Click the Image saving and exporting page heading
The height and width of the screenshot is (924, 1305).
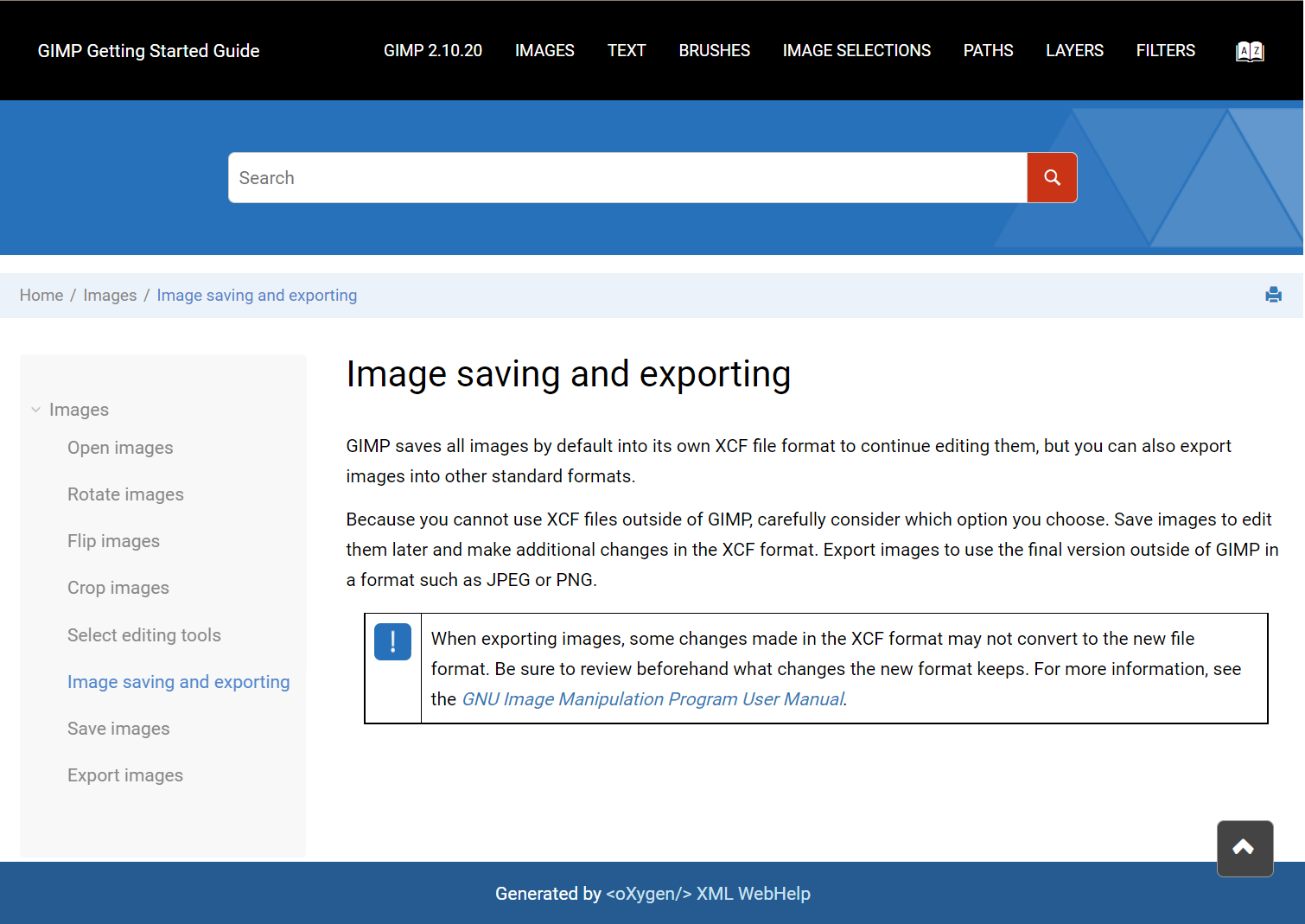pyautogui.click(x=569, y=374)
